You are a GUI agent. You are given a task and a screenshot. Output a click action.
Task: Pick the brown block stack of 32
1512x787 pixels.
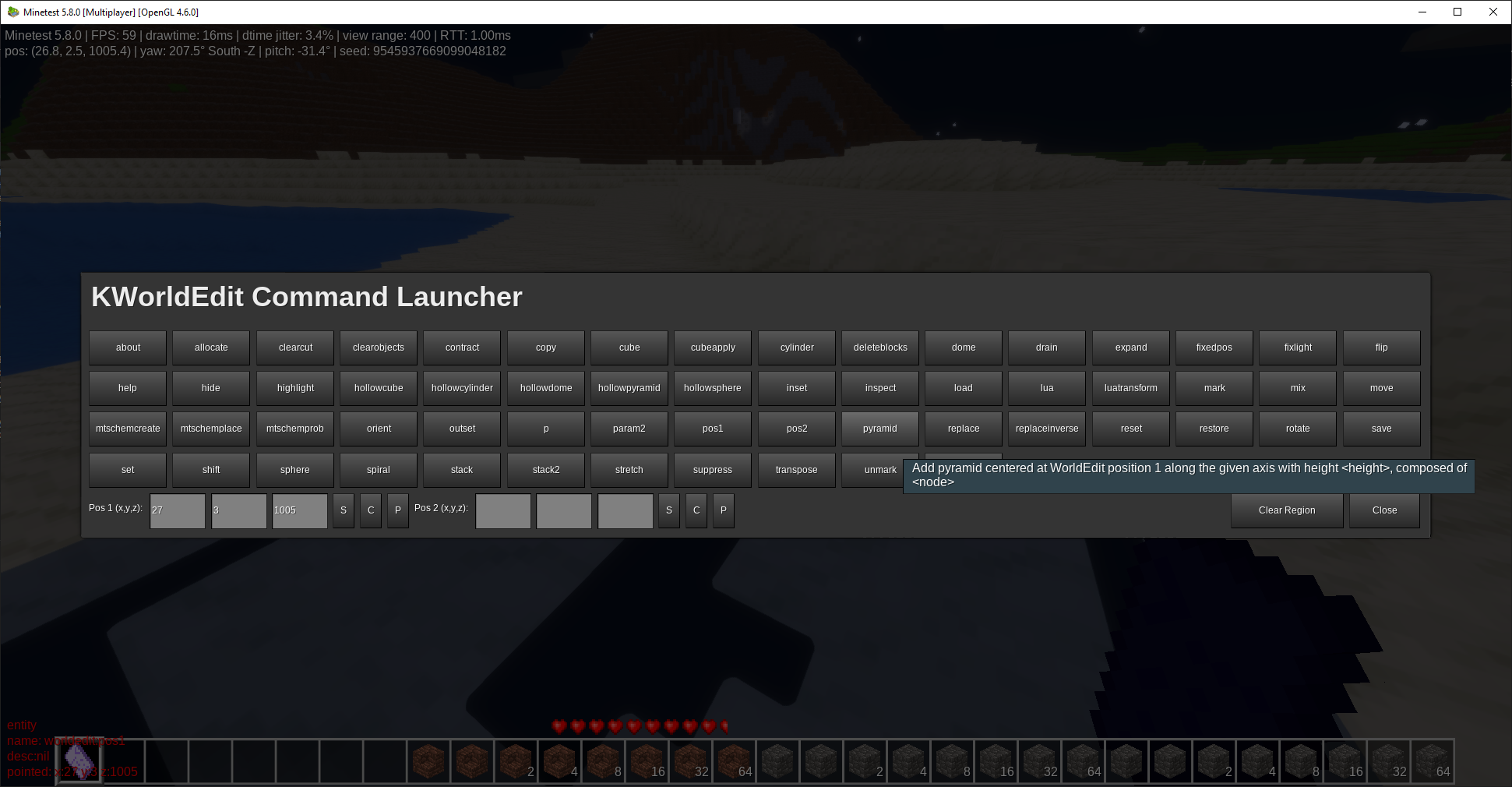pyautogui.click(x=691, y=761)
